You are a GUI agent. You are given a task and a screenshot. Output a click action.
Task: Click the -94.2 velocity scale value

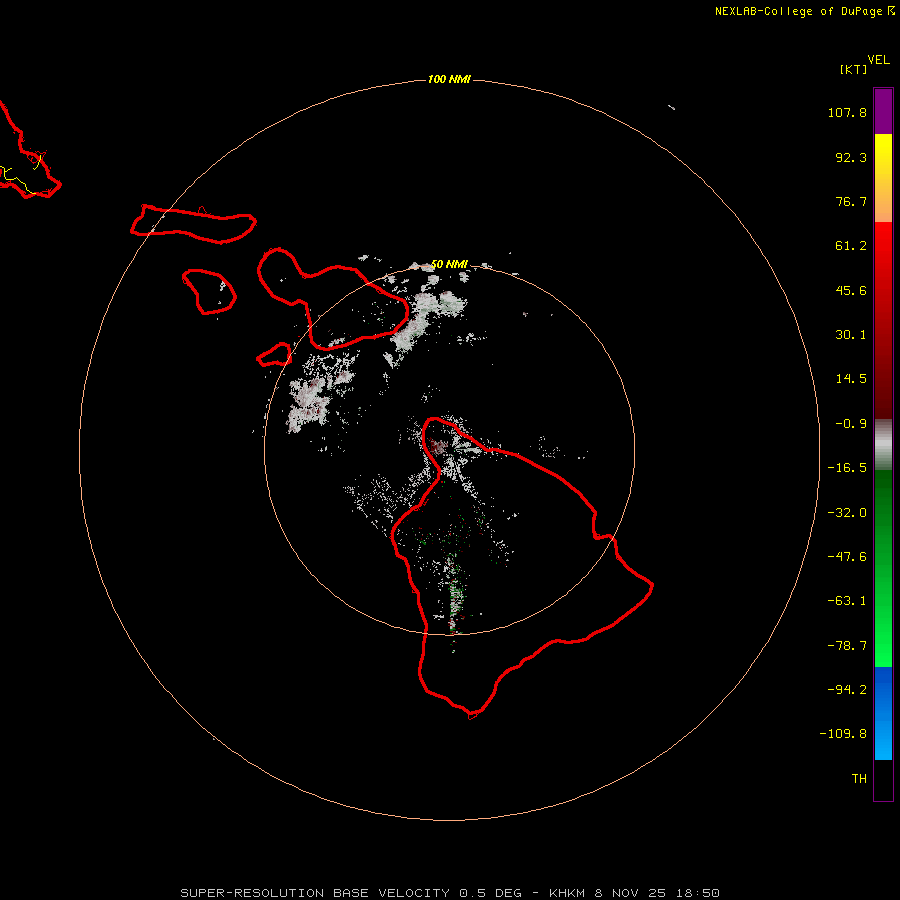click(847, 690)
